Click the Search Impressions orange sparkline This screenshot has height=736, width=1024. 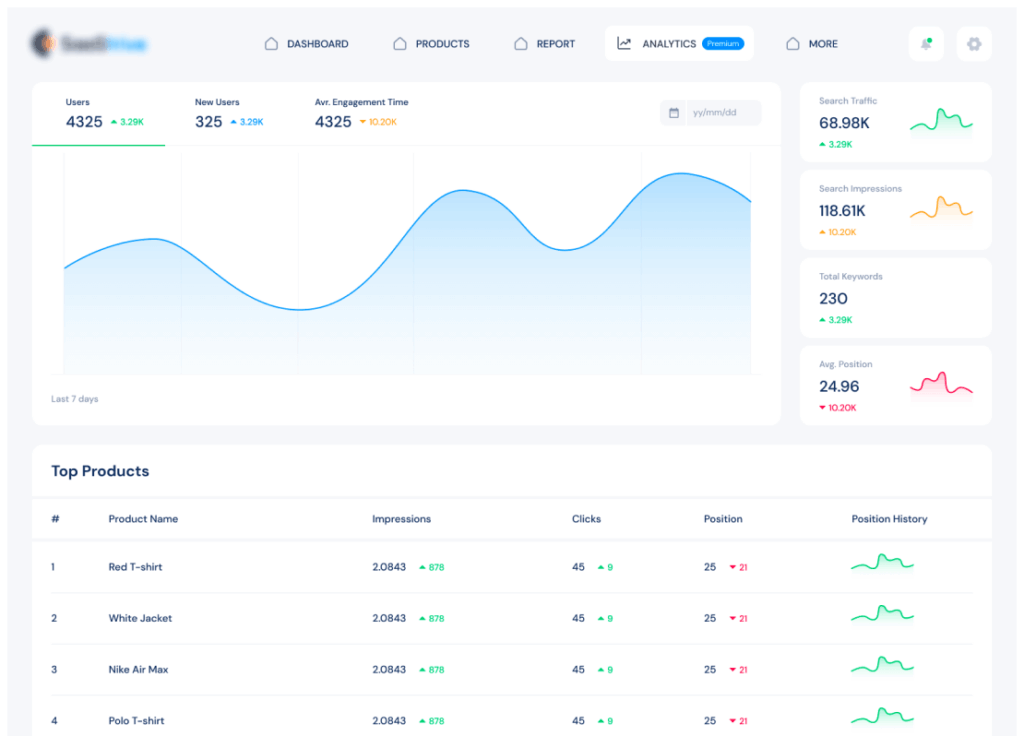click(x=941, y=209)
